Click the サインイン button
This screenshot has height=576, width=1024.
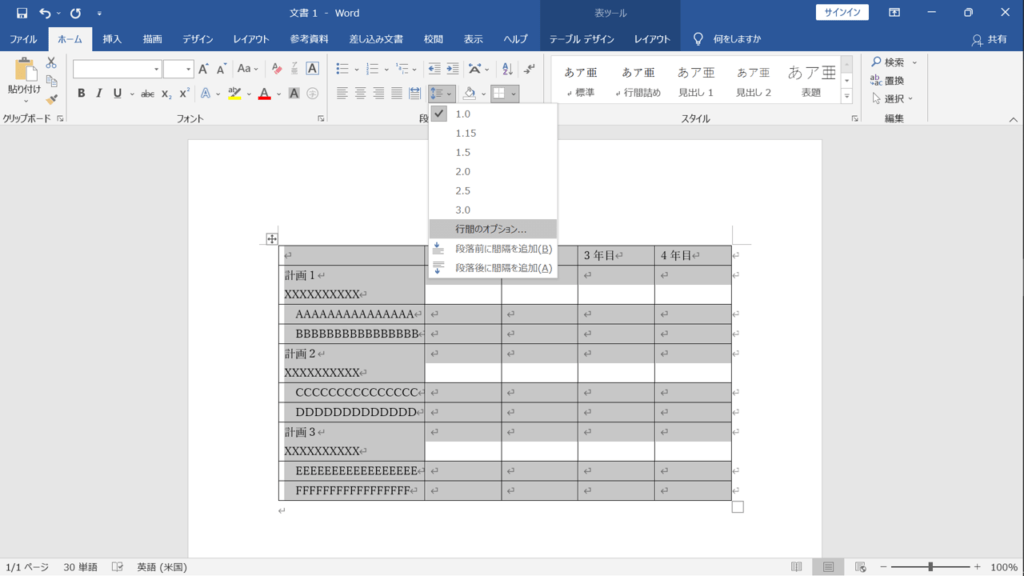(x=842, y=12)
